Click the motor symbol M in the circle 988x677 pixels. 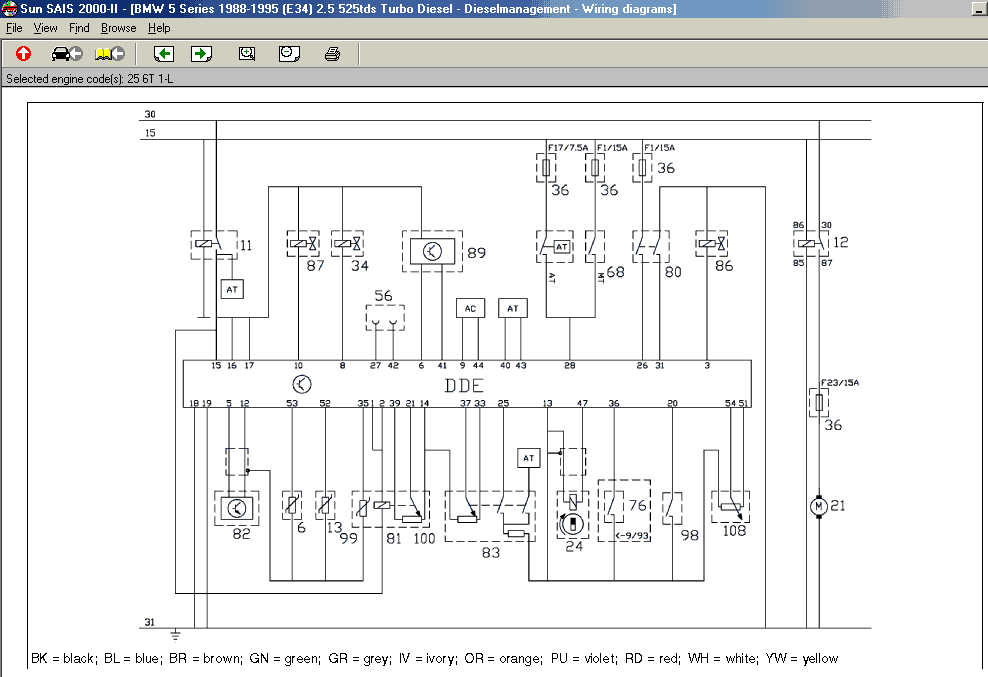coord(819,506)
